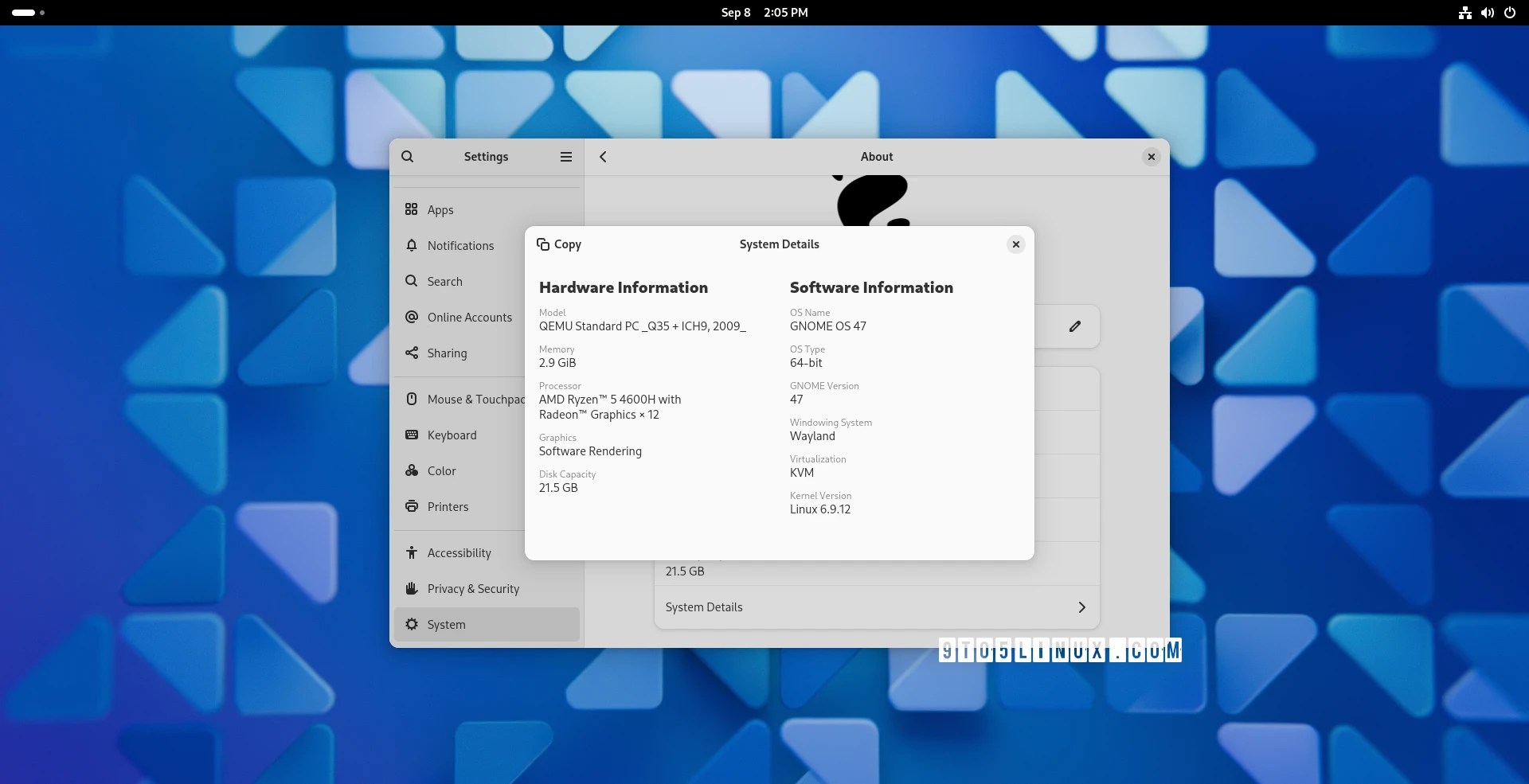Click the Mouse & Touchpad icon

pyautogui.click(x=411, y=399)
